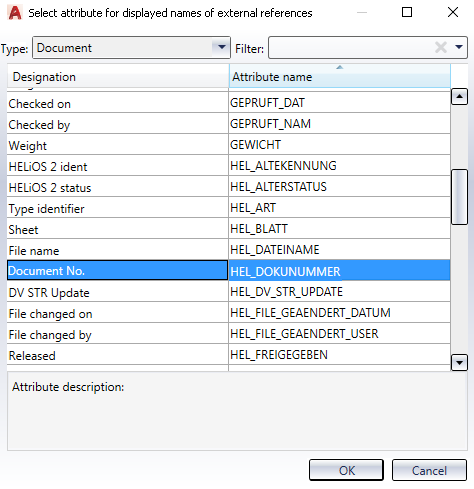
Task: Sort by the Designation column header
Action: click(118, 76)
